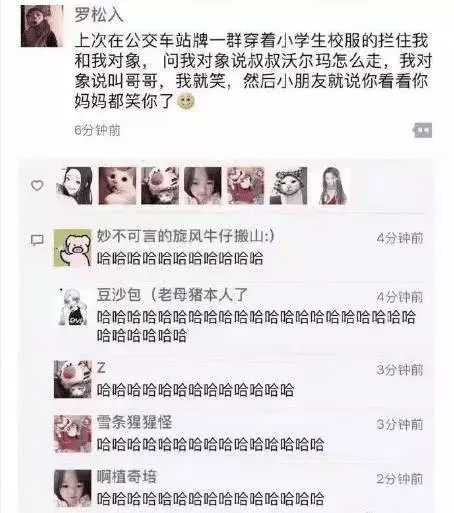Open the white cat avatar in likes
Image resolution: width=454 pixels, height=513 pixels.
coord(117,186)
